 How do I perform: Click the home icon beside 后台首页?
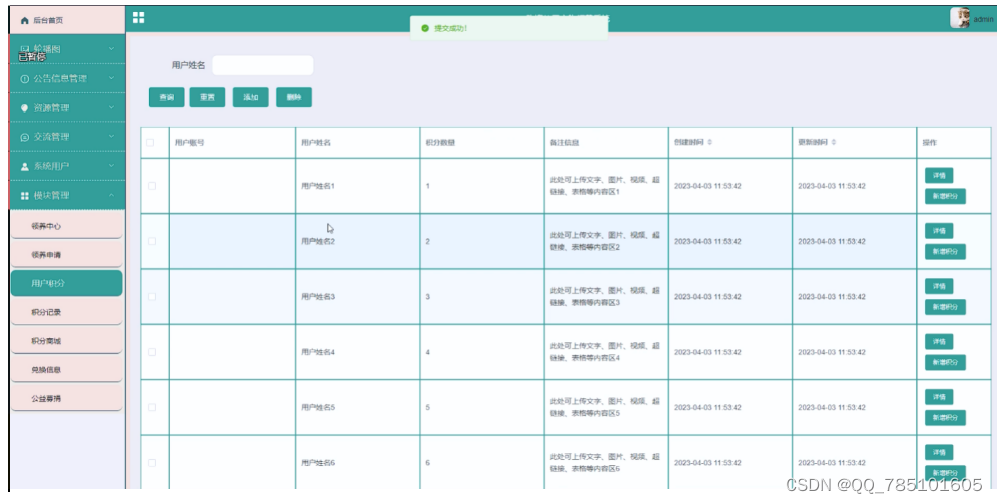coord(25,19)
